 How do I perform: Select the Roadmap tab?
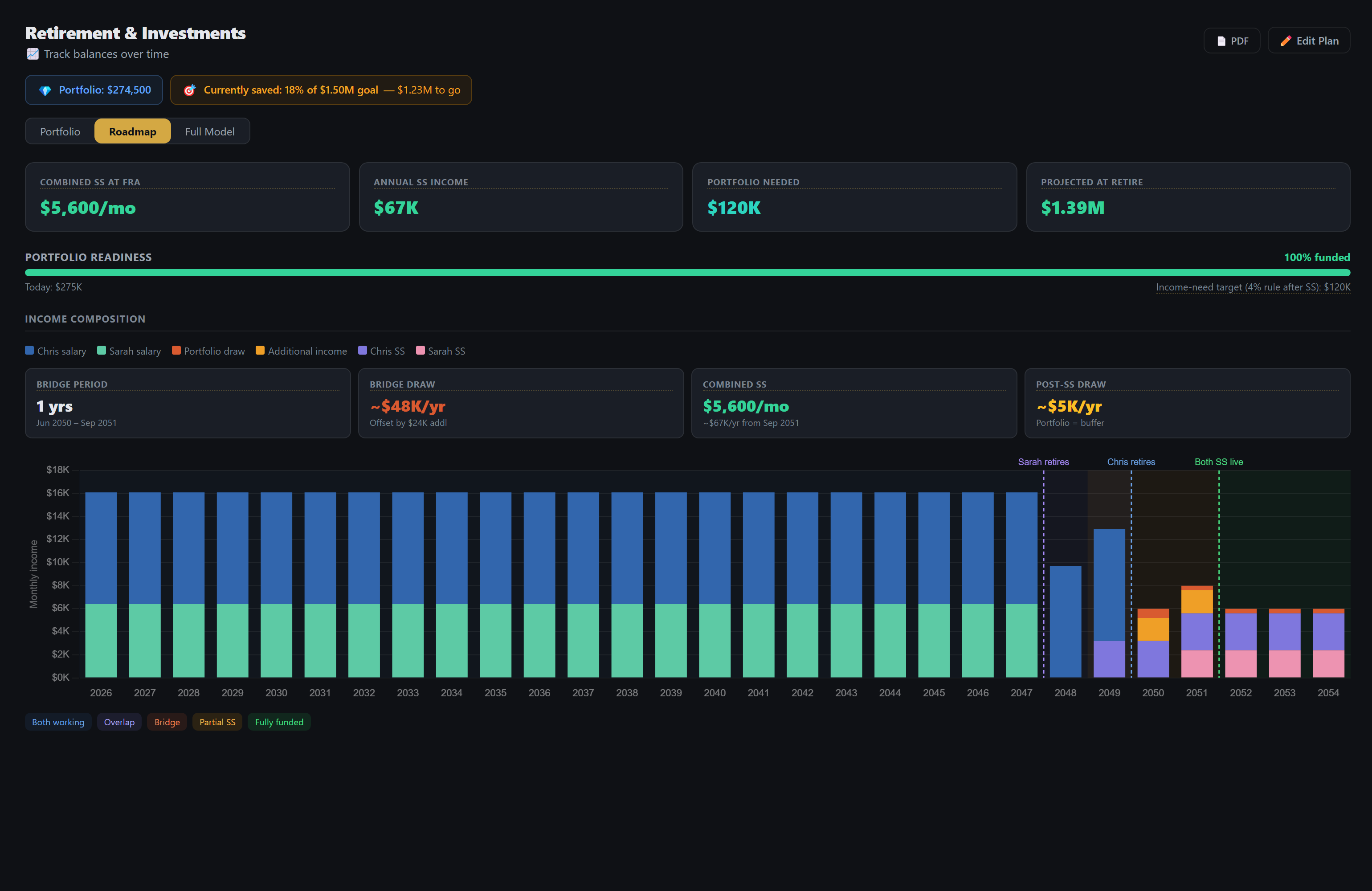(x=133, y=131)
